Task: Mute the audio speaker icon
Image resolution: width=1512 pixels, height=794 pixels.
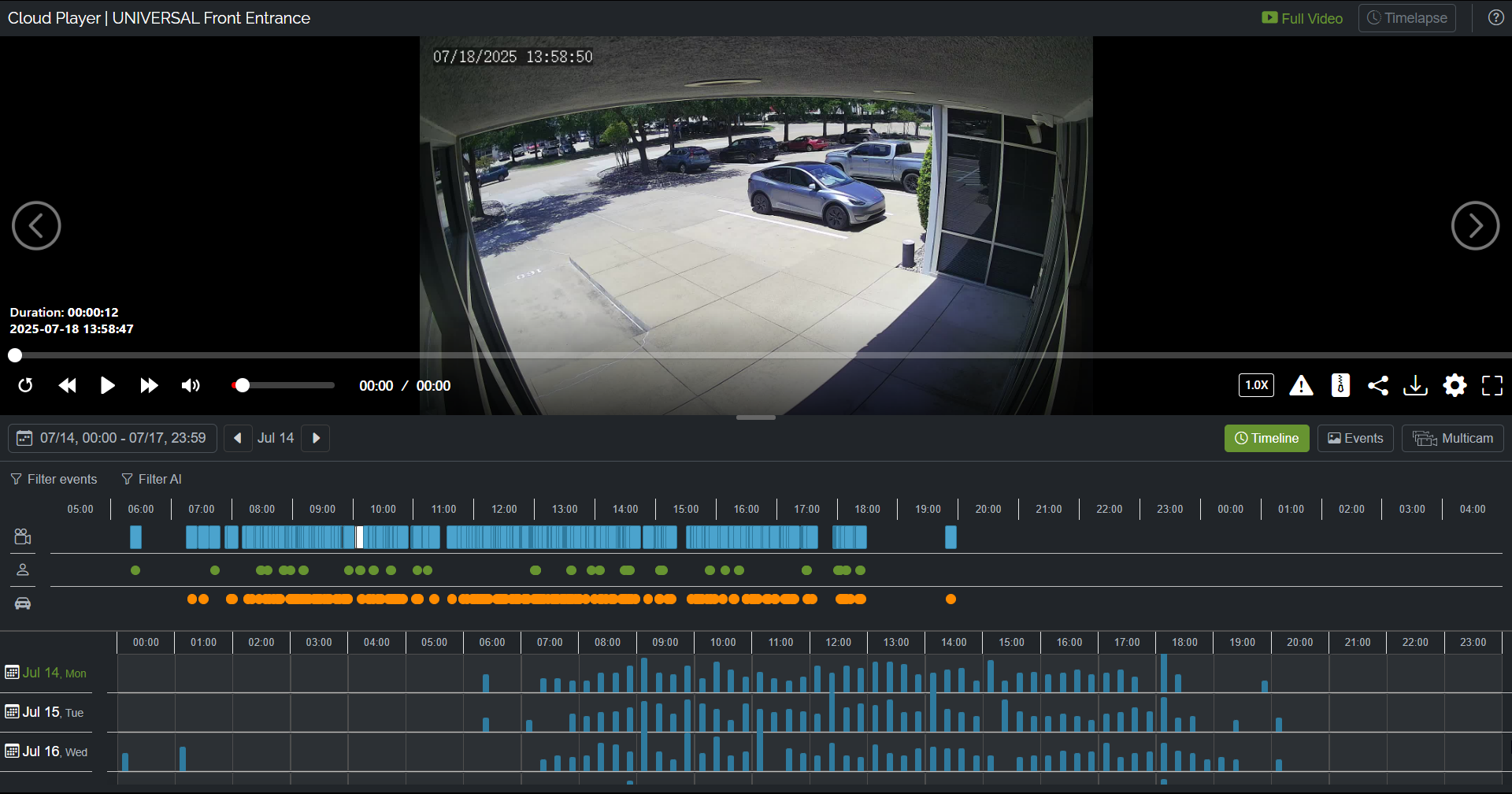Action: [191, 385]
